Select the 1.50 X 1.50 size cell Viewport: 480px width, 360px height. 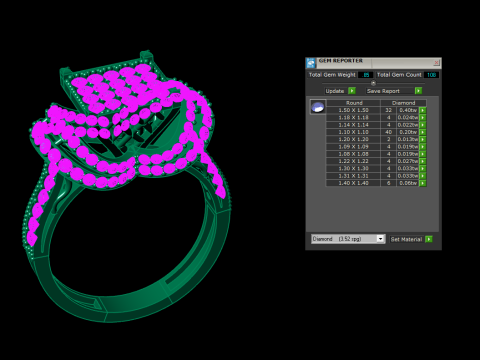coord(353,110)
